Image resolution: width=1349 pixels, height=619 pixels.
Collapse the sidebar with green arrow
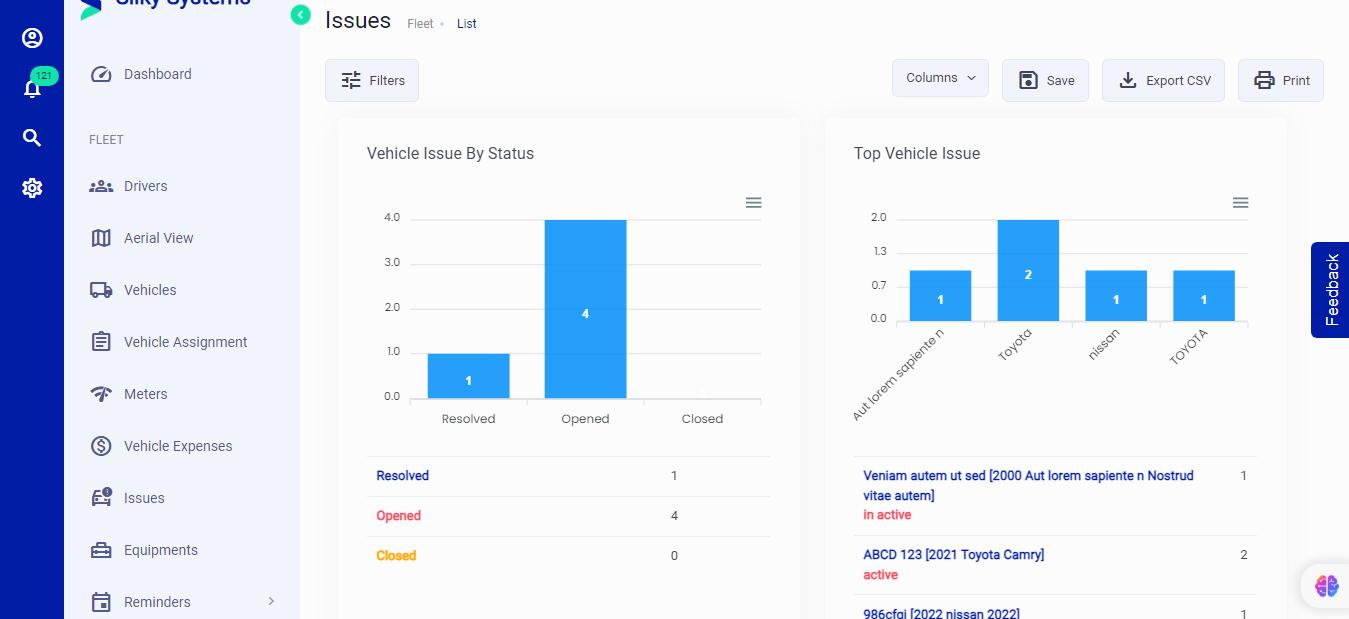(300, 15)
